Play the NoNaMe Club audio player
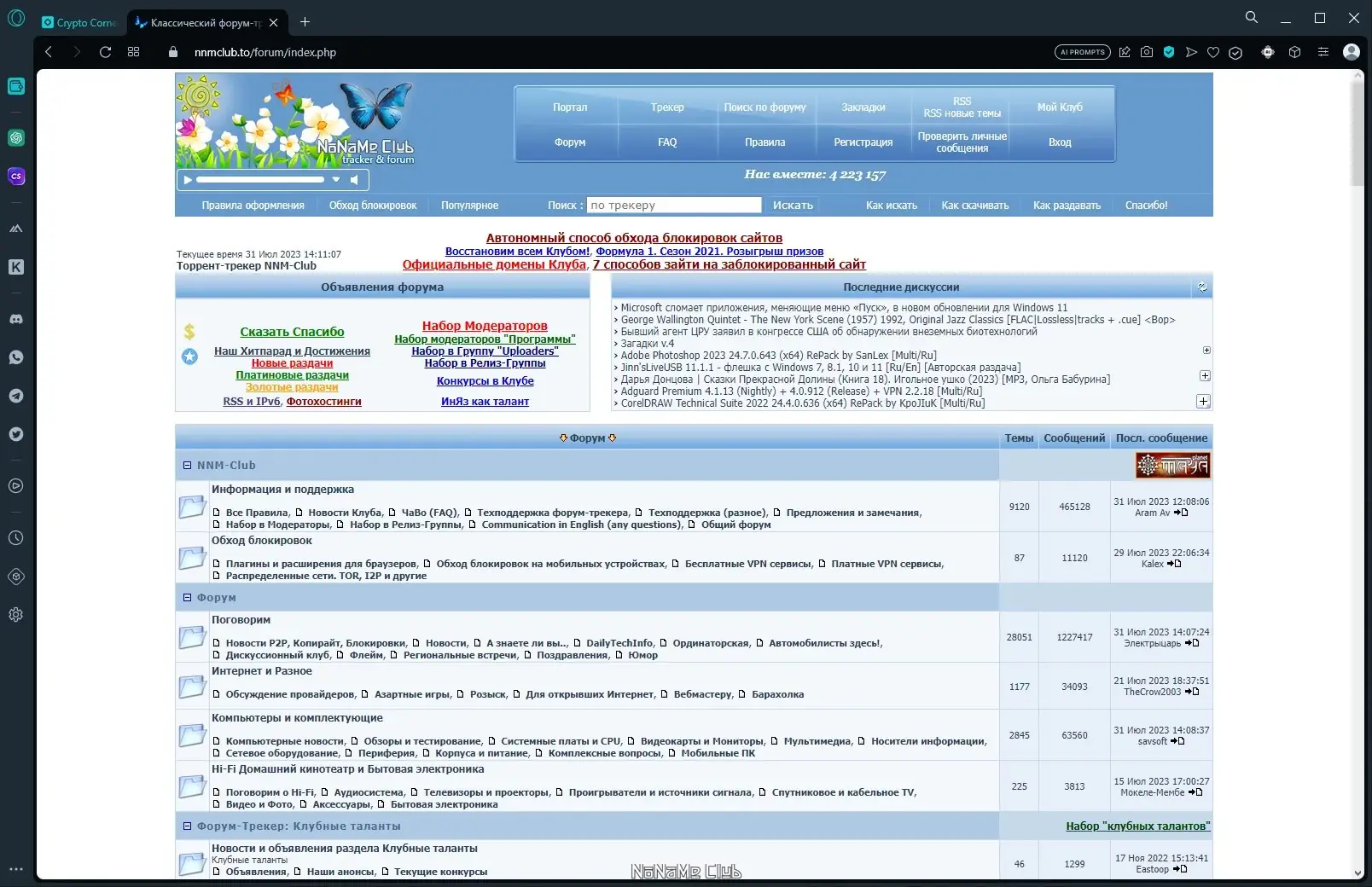The width and height of the screenshot is (1372, 887). [188, 179]
